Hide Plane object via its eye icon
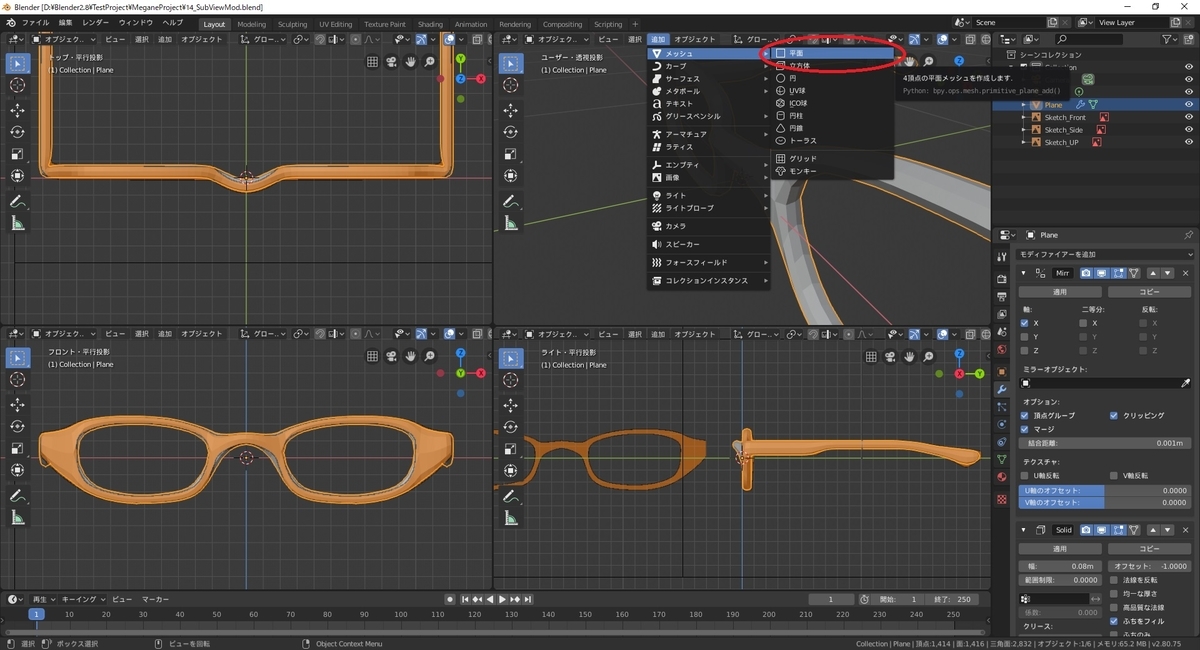 tap(1189, 104)
